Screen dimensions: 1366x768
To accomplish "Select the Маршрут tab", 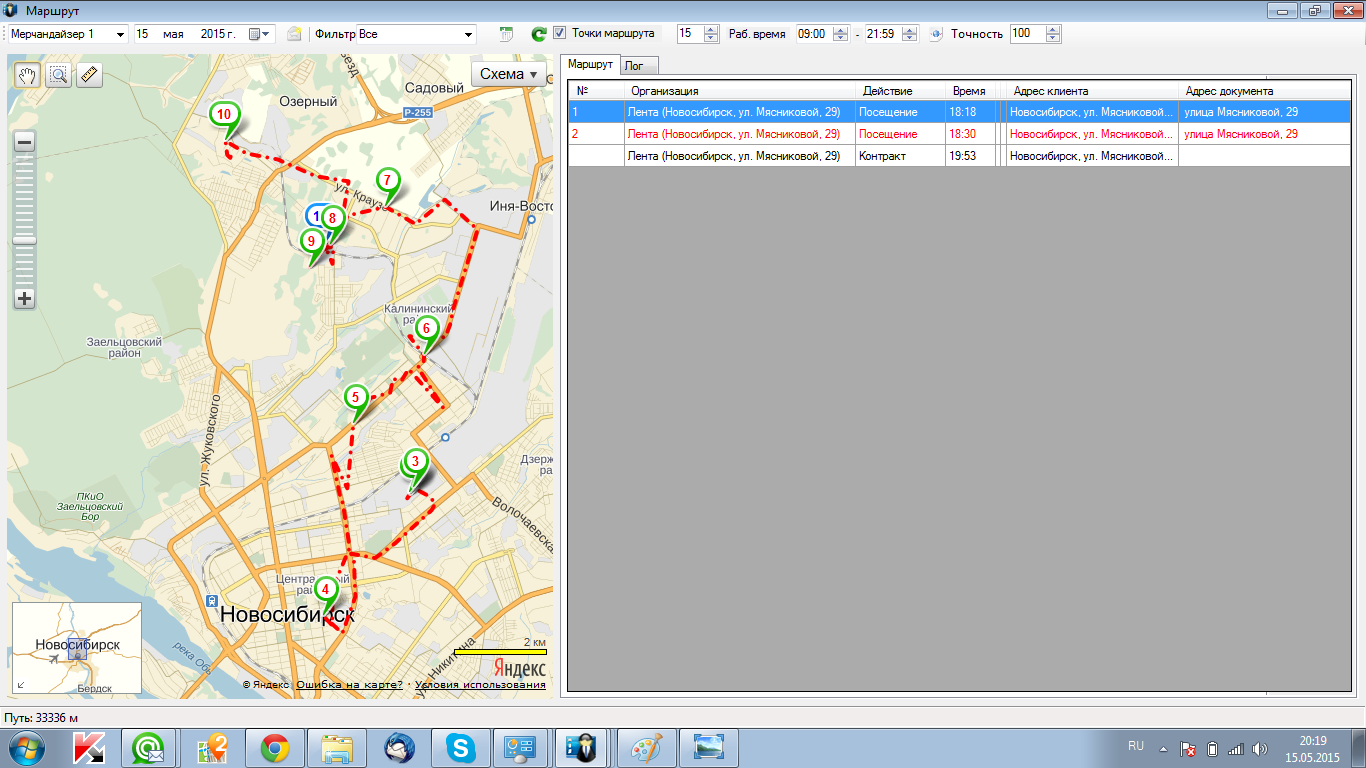I will coord(590,64).
